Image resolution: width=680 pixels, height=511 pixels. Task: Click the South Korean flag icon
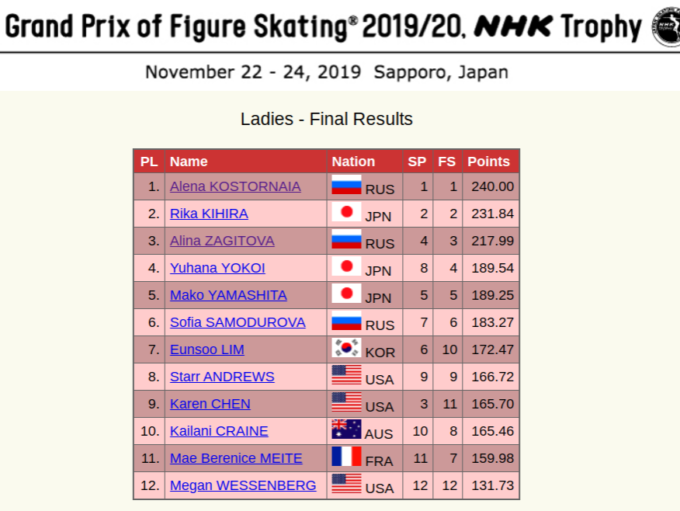(x=346, y=347)
